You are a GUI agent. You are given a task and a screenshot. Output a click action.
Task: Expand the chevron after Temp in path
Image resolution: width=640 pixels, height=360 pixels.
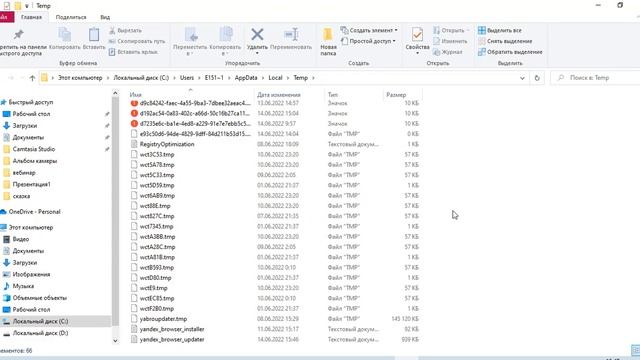tap(313, 78)
